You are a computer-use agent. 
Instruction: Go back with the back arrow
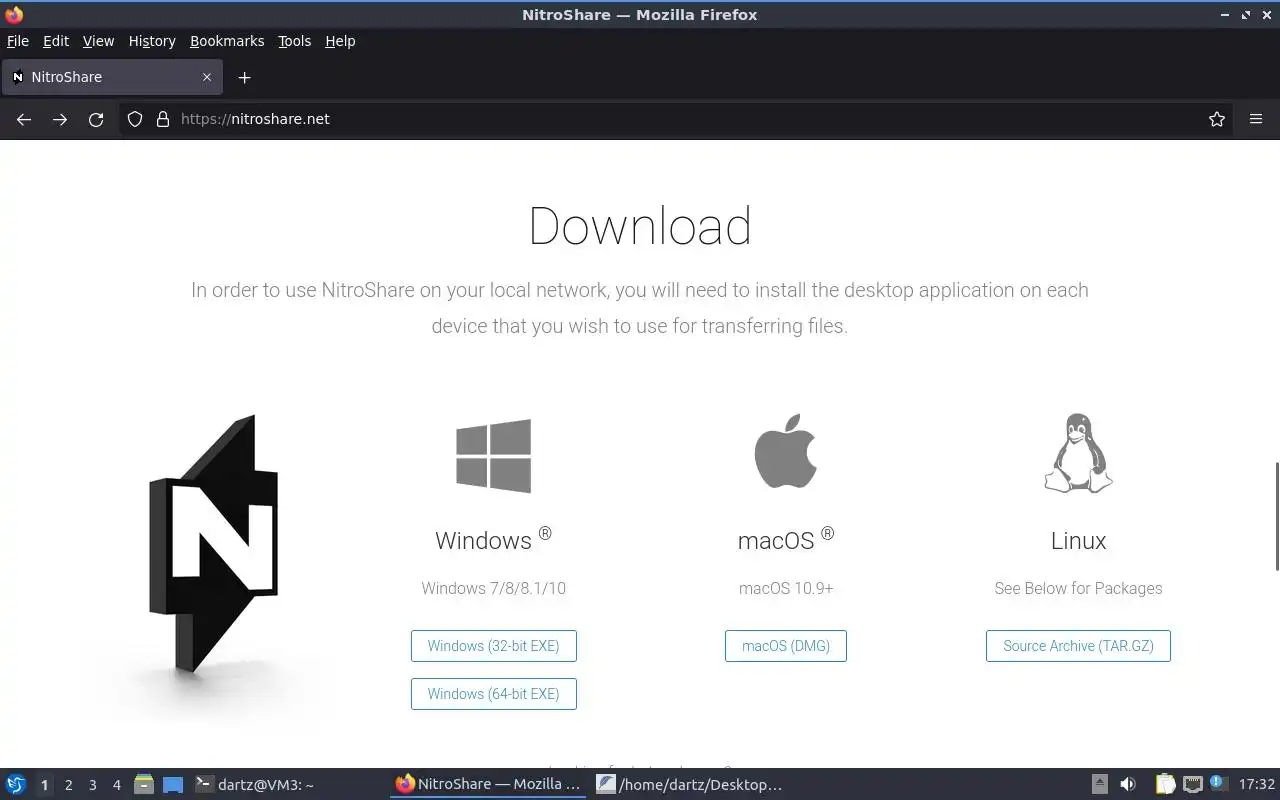pyautogui.click(x=24, y=119)
